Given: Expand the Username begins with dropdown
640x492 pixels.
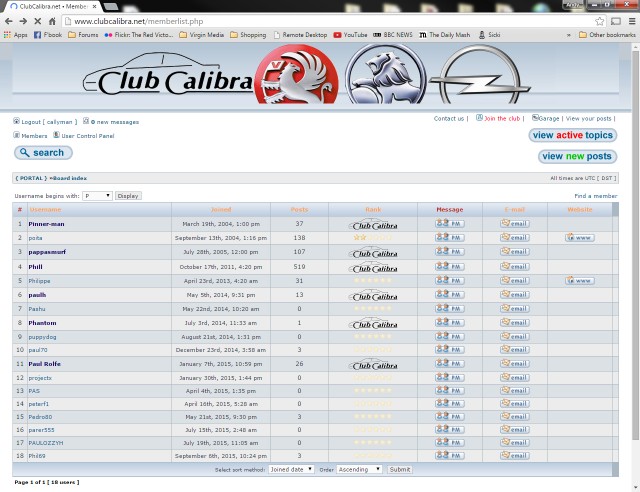Looking at the screenshot, I should coord(98,196).
